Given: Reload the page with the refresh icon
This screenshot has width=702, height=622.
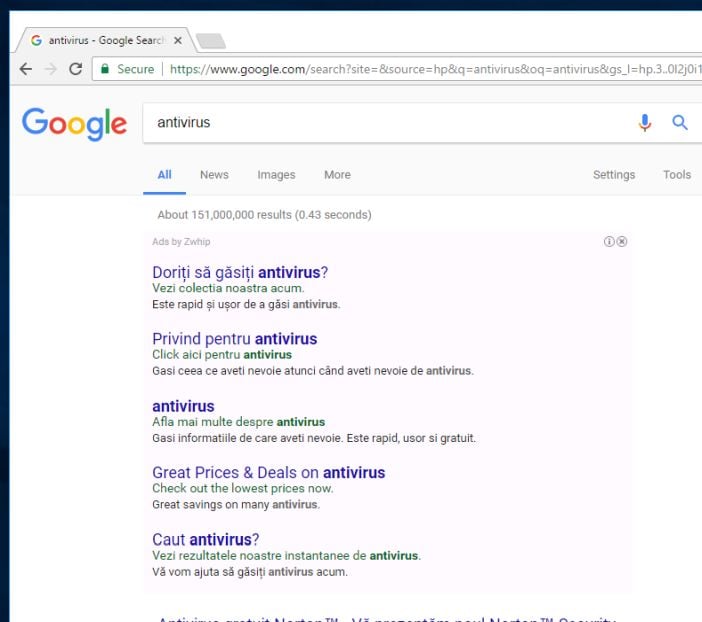Looking at the screenshot, I should [x=76, y=69].
